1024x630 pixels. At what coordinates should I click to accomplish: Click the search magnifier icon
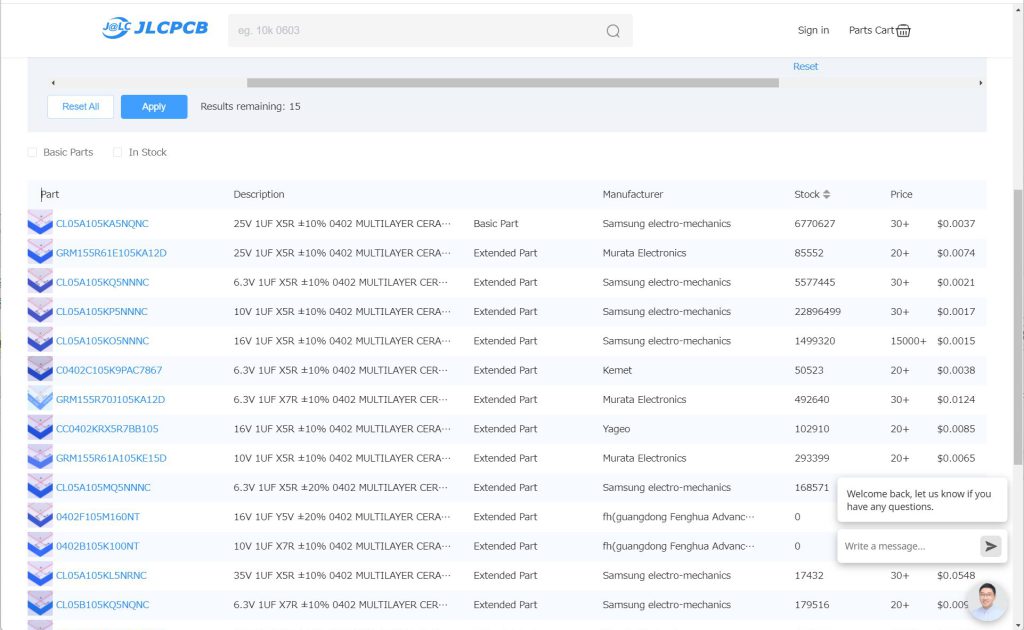[613, 31]
